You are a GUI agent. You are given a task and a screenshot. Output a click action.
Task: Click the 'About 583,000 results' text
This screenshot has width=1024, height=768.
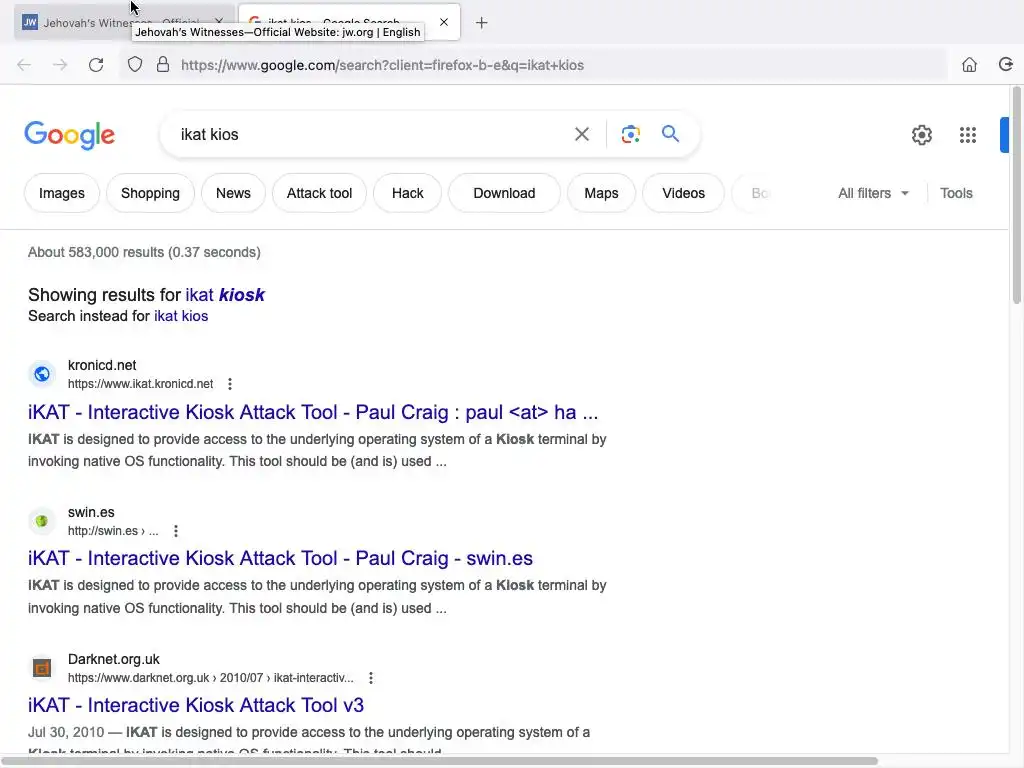144,252
